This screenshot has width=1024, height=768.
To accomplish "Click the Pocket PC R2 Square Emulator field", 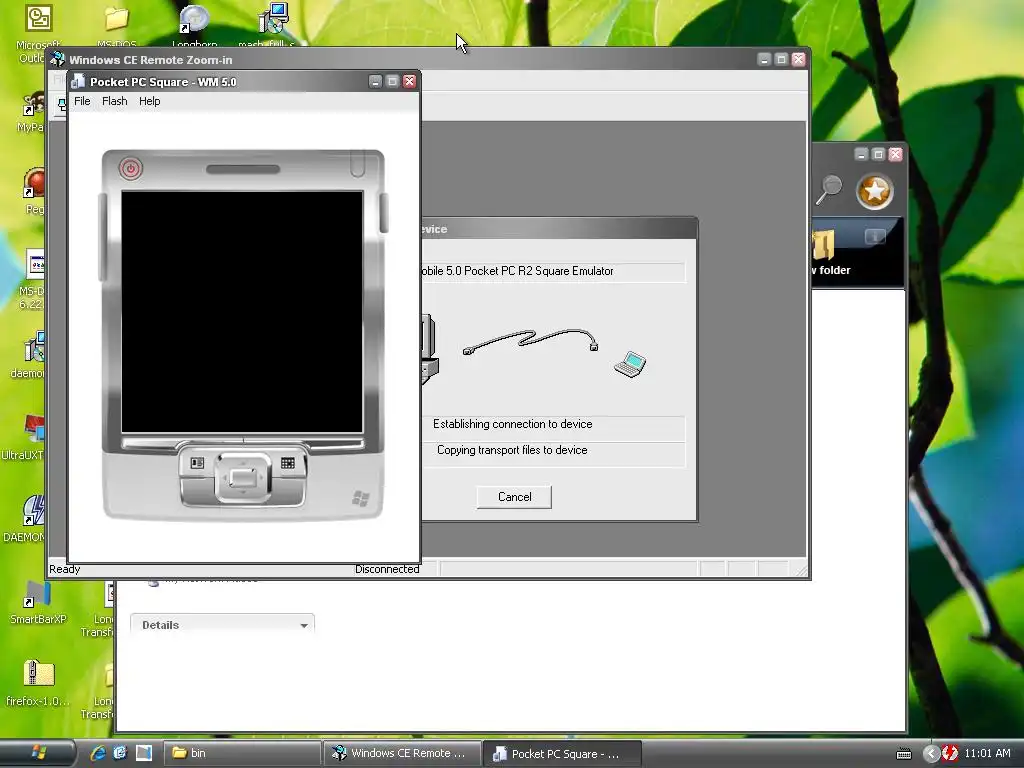I will tap(552, 271).
